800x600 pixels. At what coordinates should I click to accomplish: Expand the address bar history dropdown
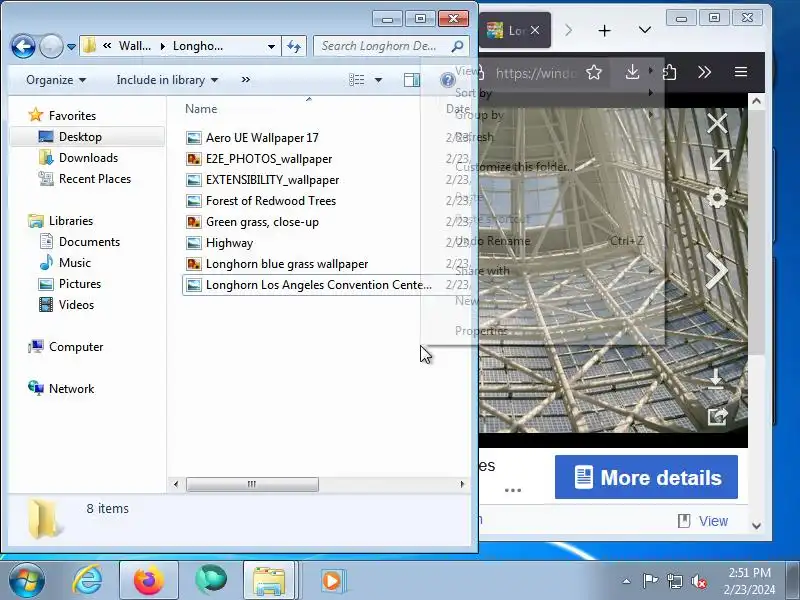click(271, 46)
